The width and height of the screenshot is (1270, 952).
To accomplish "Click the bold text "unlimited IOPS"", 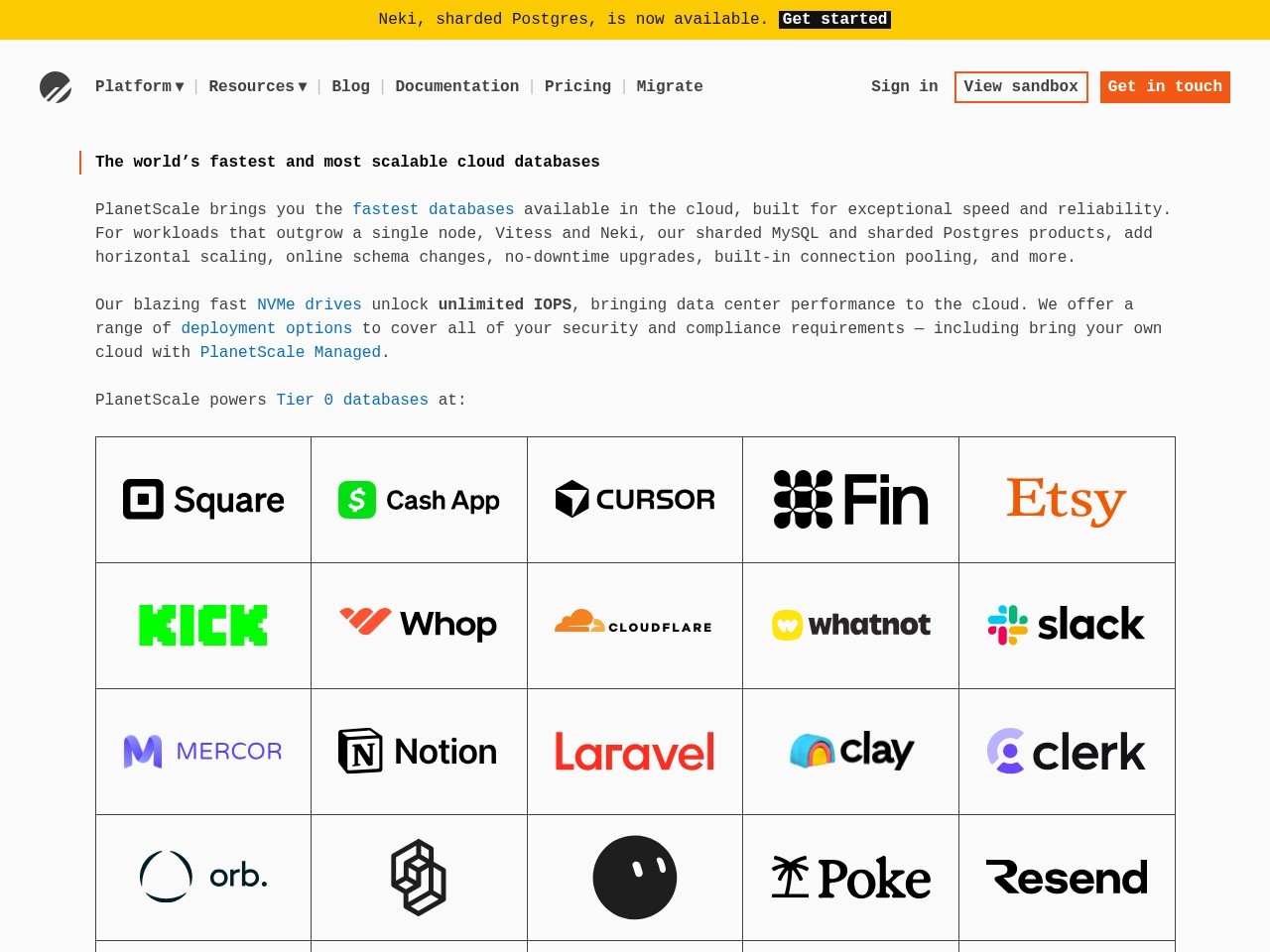I will [x=505, y=304].
